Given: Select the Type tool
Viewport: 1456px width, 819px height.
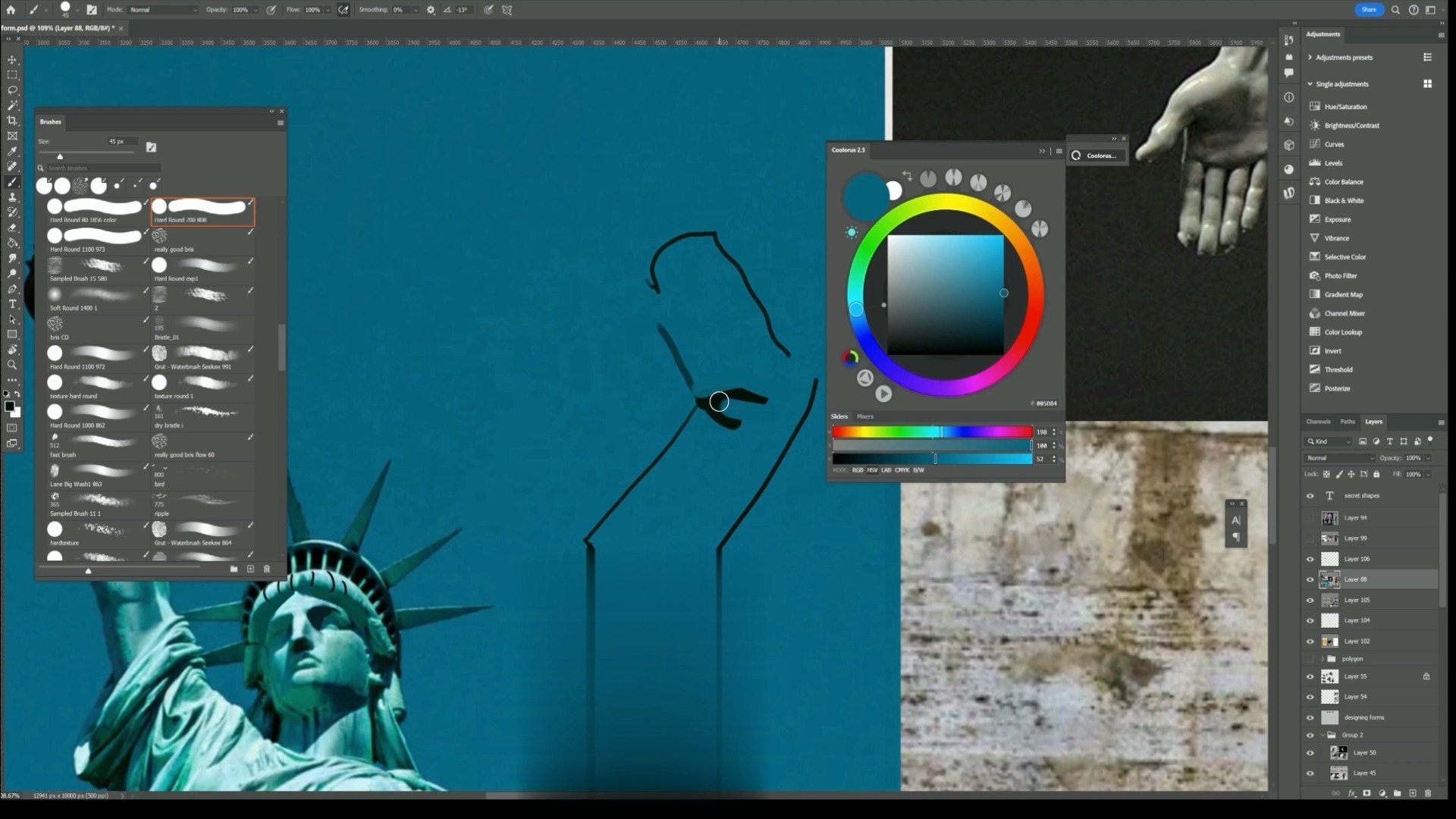Looking at the screenshot, I should 12,304.
